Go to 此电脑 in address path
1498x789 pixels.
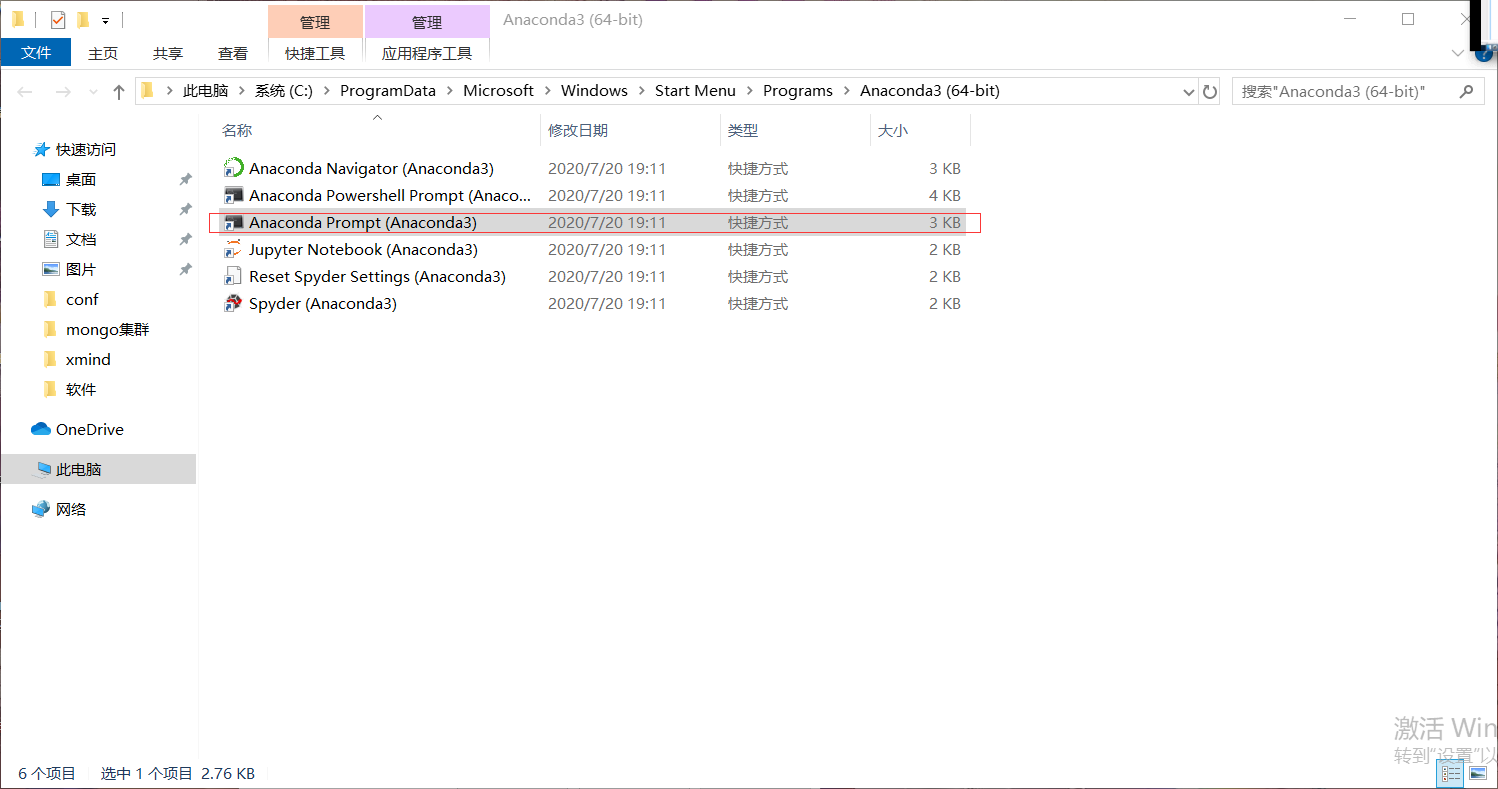205,91
